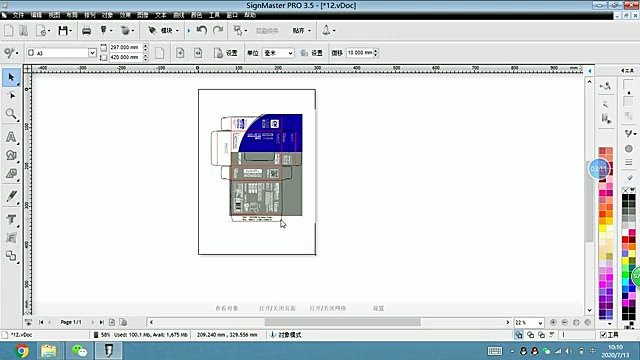Select the magnifier Zoom tool

11,114
